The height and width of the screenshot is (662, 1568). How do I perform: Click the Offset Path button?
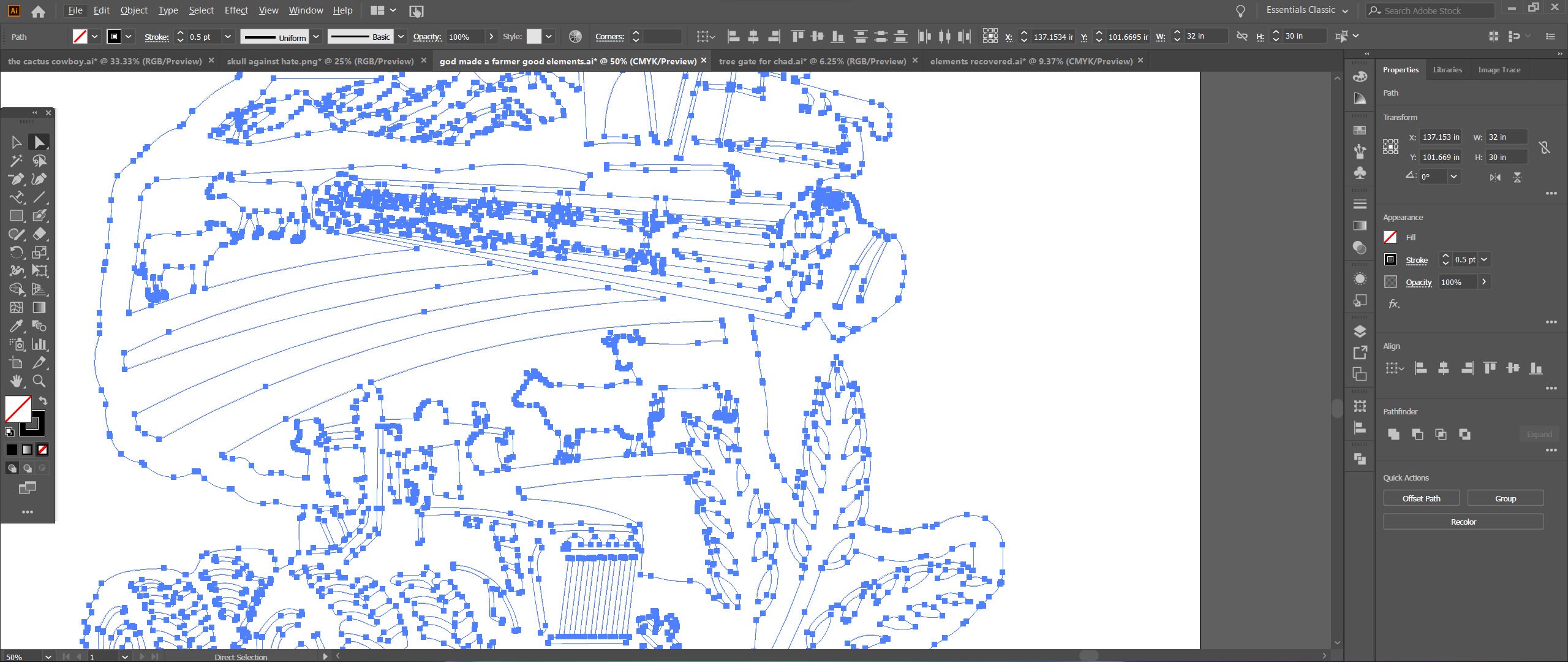[x=1420, y=498]
